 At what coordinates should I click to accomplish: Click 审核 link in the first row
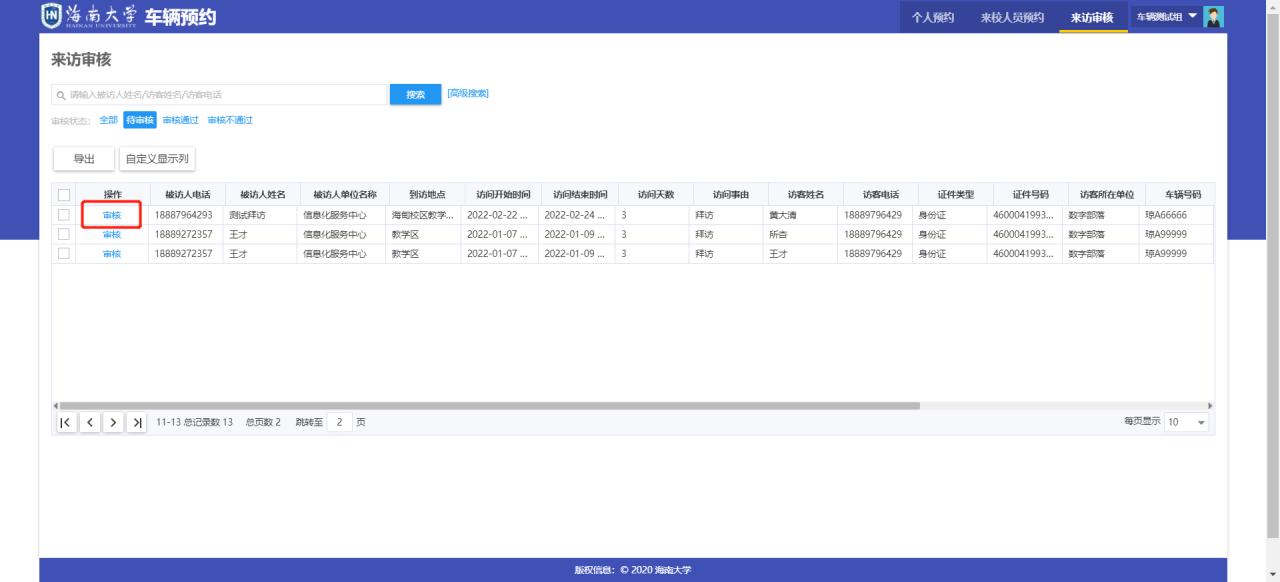(111, 215)
